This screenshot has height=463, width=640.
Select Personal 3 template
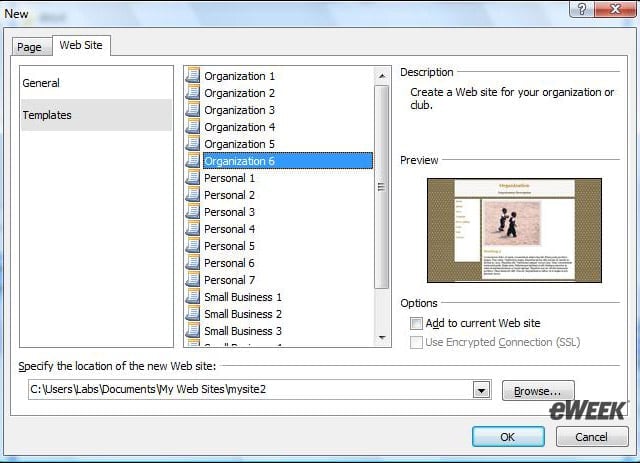(x=229, y=212)
